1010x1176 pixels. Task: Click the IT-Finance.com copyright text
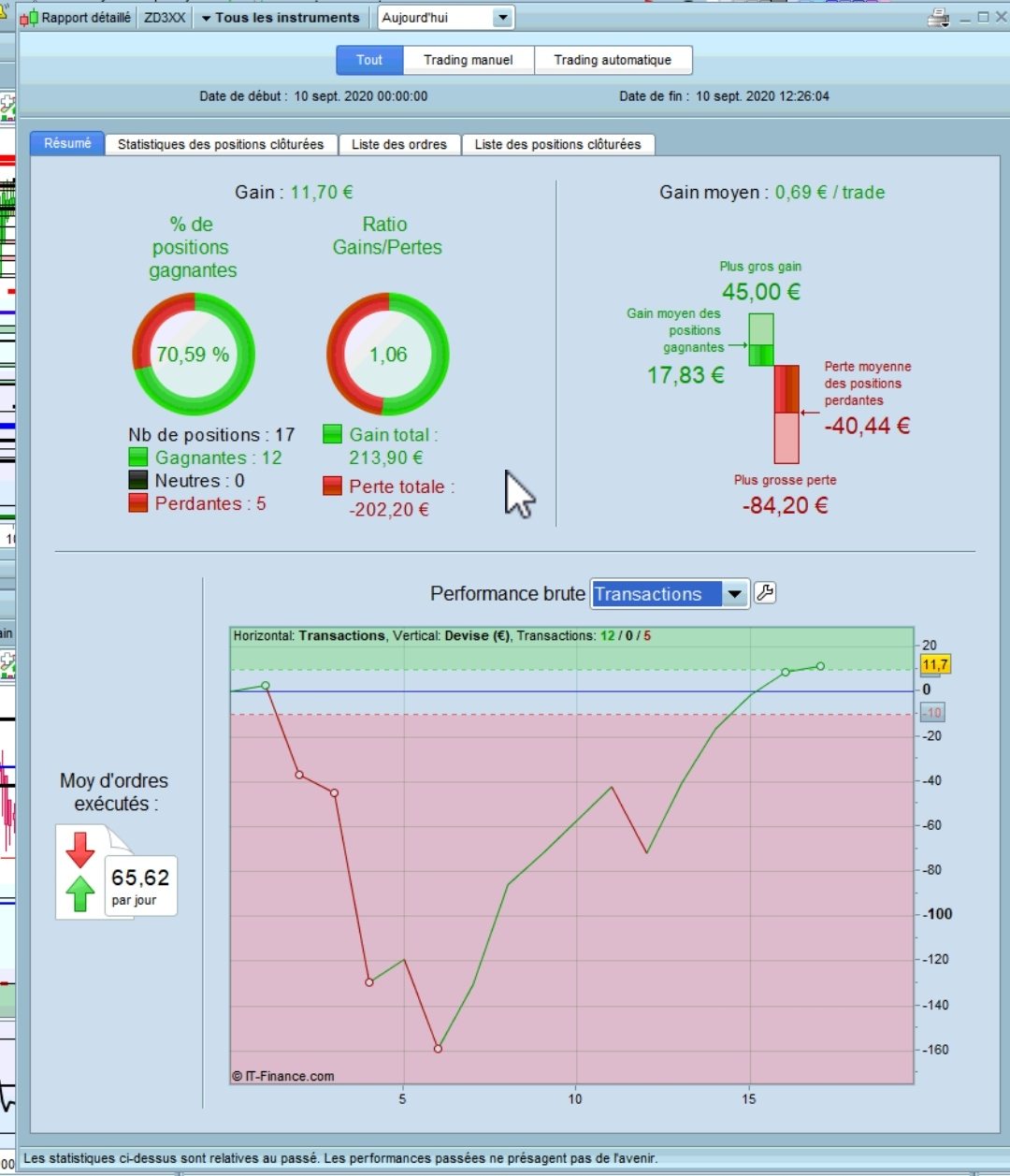click(x=283, y=1076)
